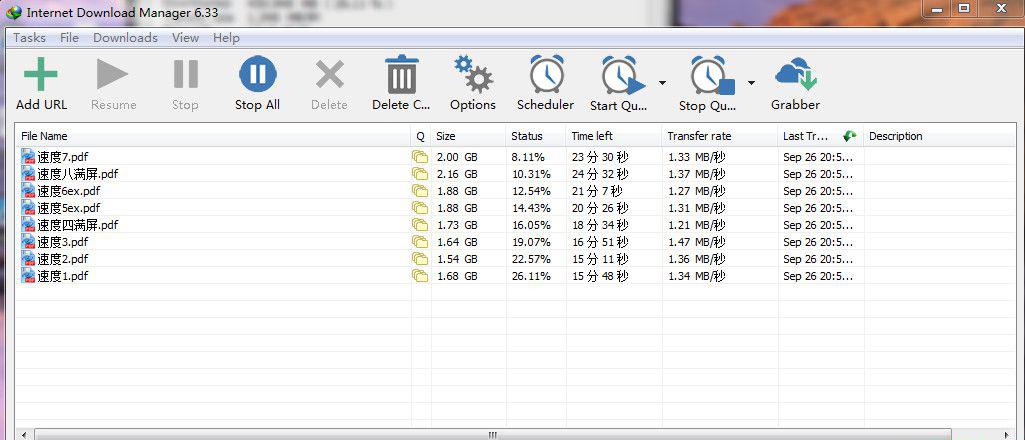This screenshot has height=440, width=1025.
Task: Click the 1.21 MB/秒 transfer rate
Action: (x=697, y=225)
